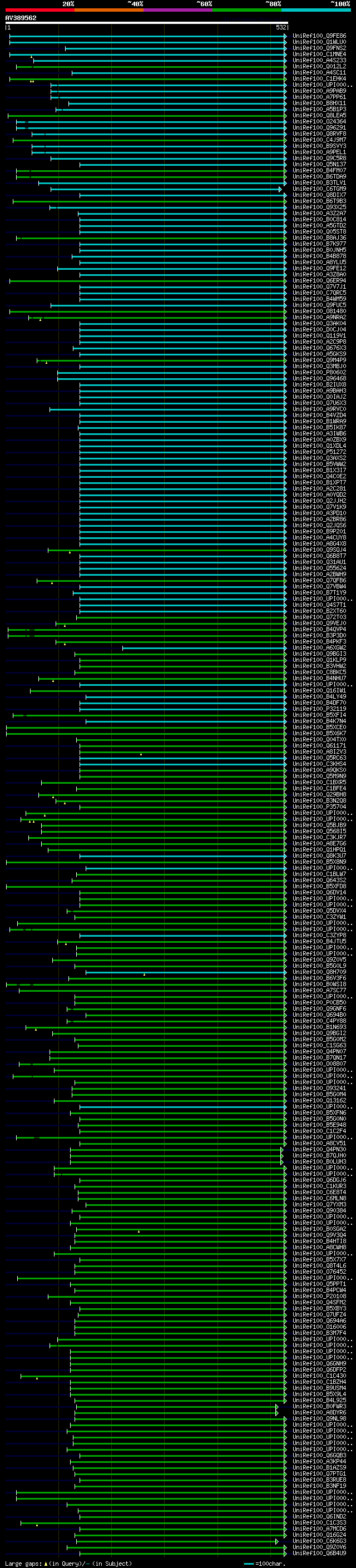Select the UniRef100_O16006 entry
Viewport: 356px width, 1568px height.
[319, 1327]
